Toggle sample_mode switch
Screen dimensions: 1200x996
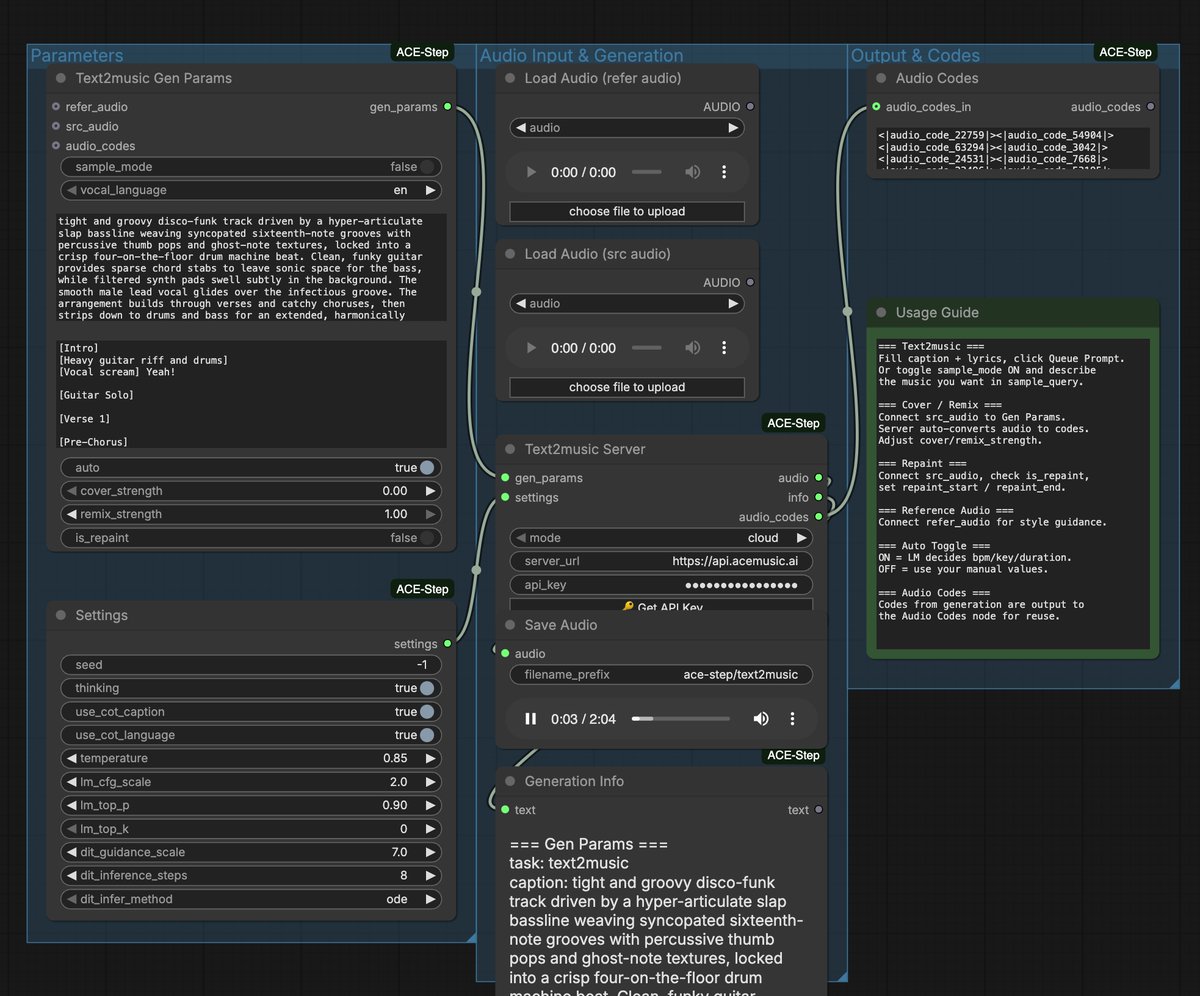click(x=428, y=167)
